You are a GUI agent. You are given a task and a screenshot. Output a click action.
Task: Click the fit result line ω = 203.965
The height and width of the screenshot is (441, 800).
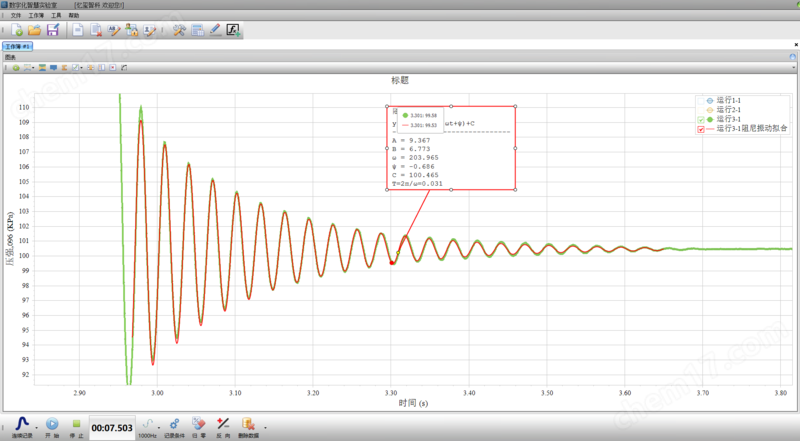[x=415, y=158]
